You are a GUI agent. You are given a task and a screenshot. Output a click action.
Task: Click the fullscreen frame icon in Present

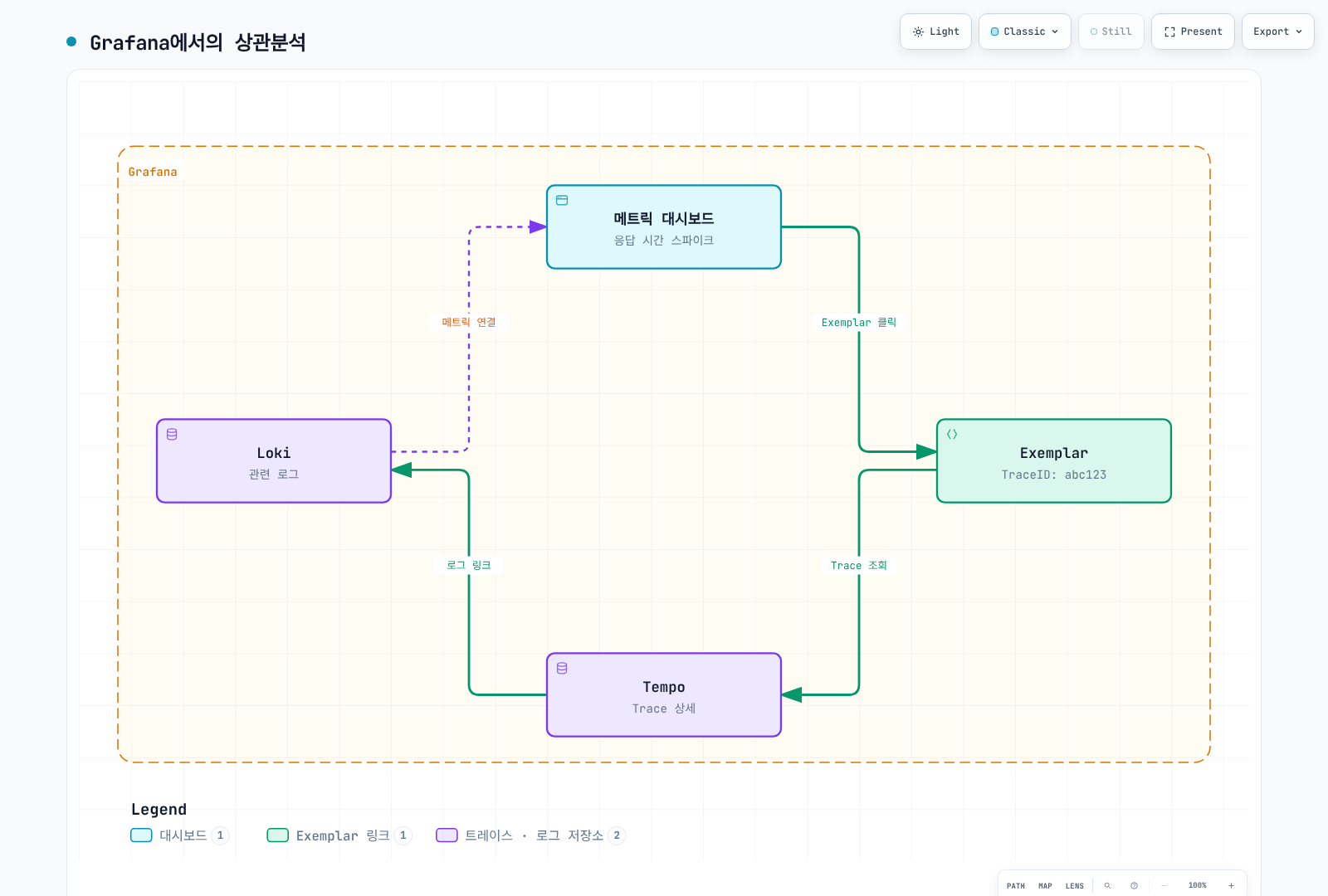(x=1169, y=32)
